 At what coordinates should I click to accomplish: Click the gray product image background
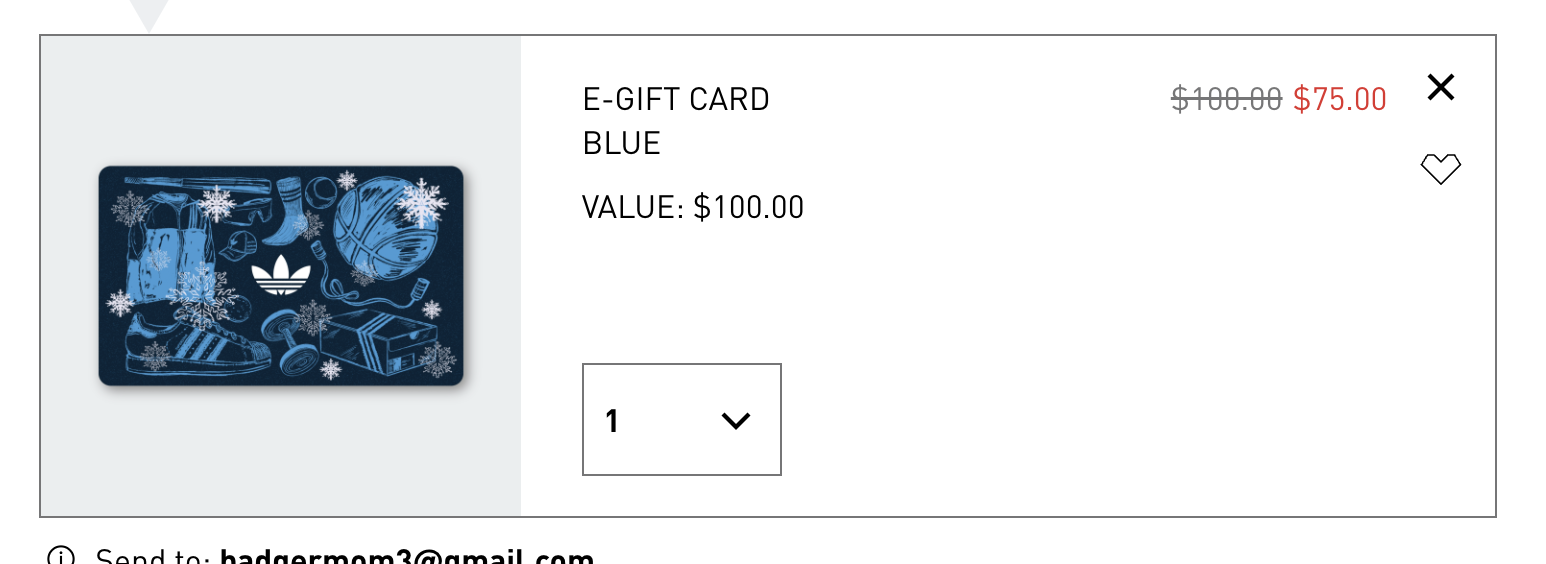pos(280,460)
